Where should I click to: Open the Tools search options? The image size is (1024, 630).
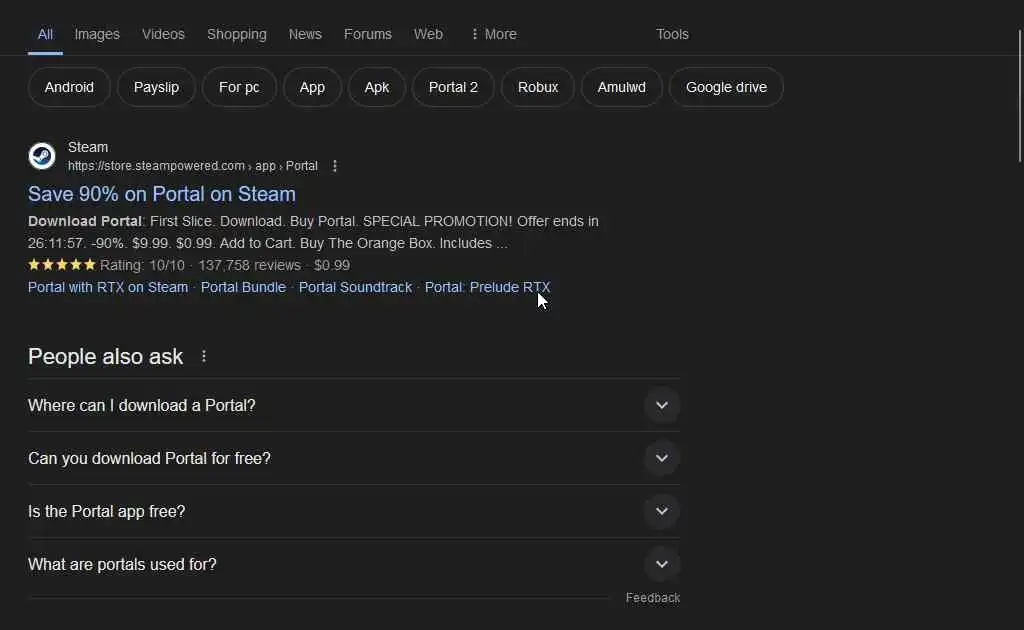click(672, 34)
